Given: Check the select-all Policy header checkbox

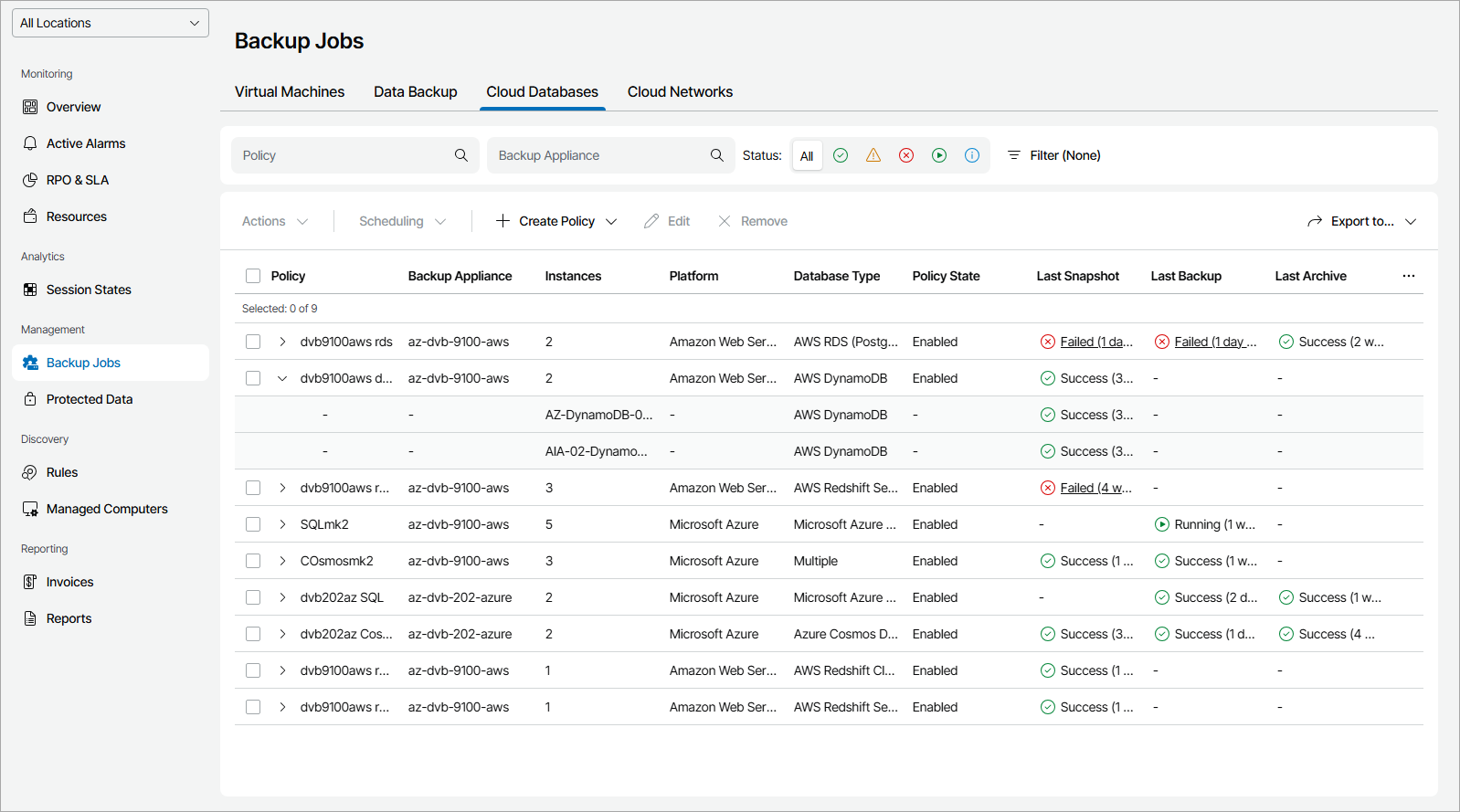Looking at the screenshot, I should click(253, 276).
